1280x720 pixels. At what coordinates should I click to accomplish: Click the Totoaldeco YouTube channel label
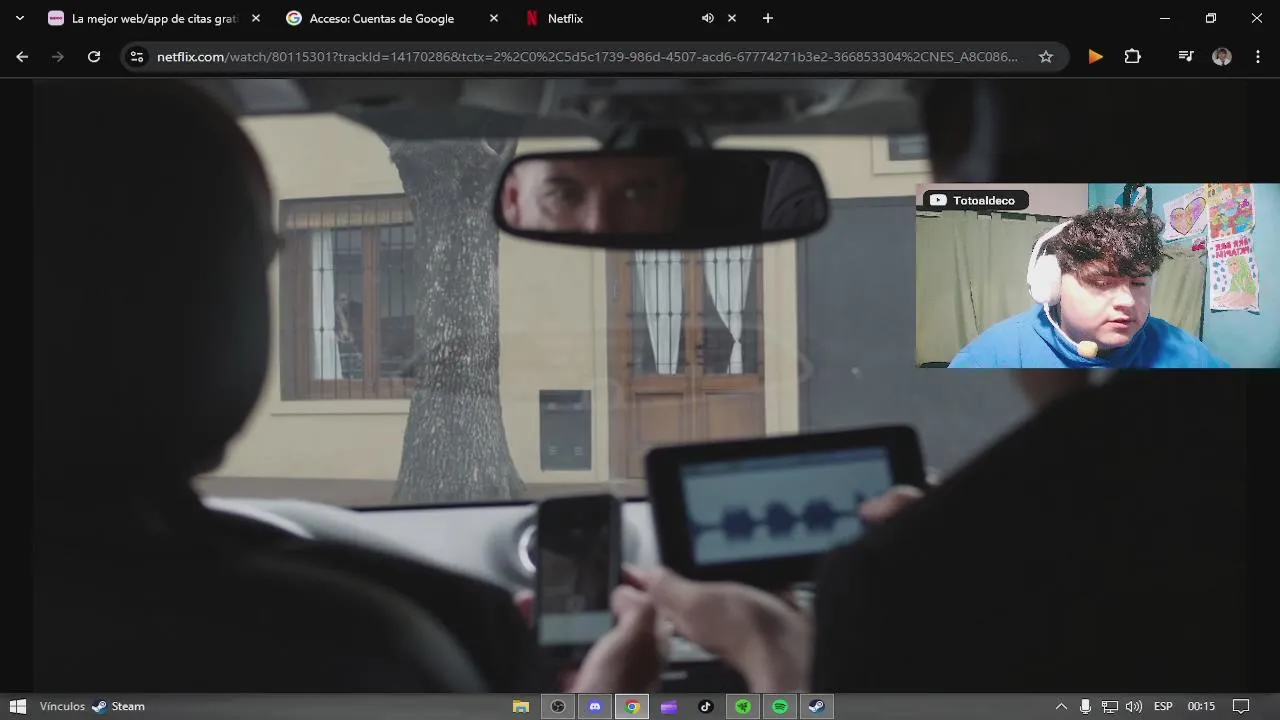[974, 200]
